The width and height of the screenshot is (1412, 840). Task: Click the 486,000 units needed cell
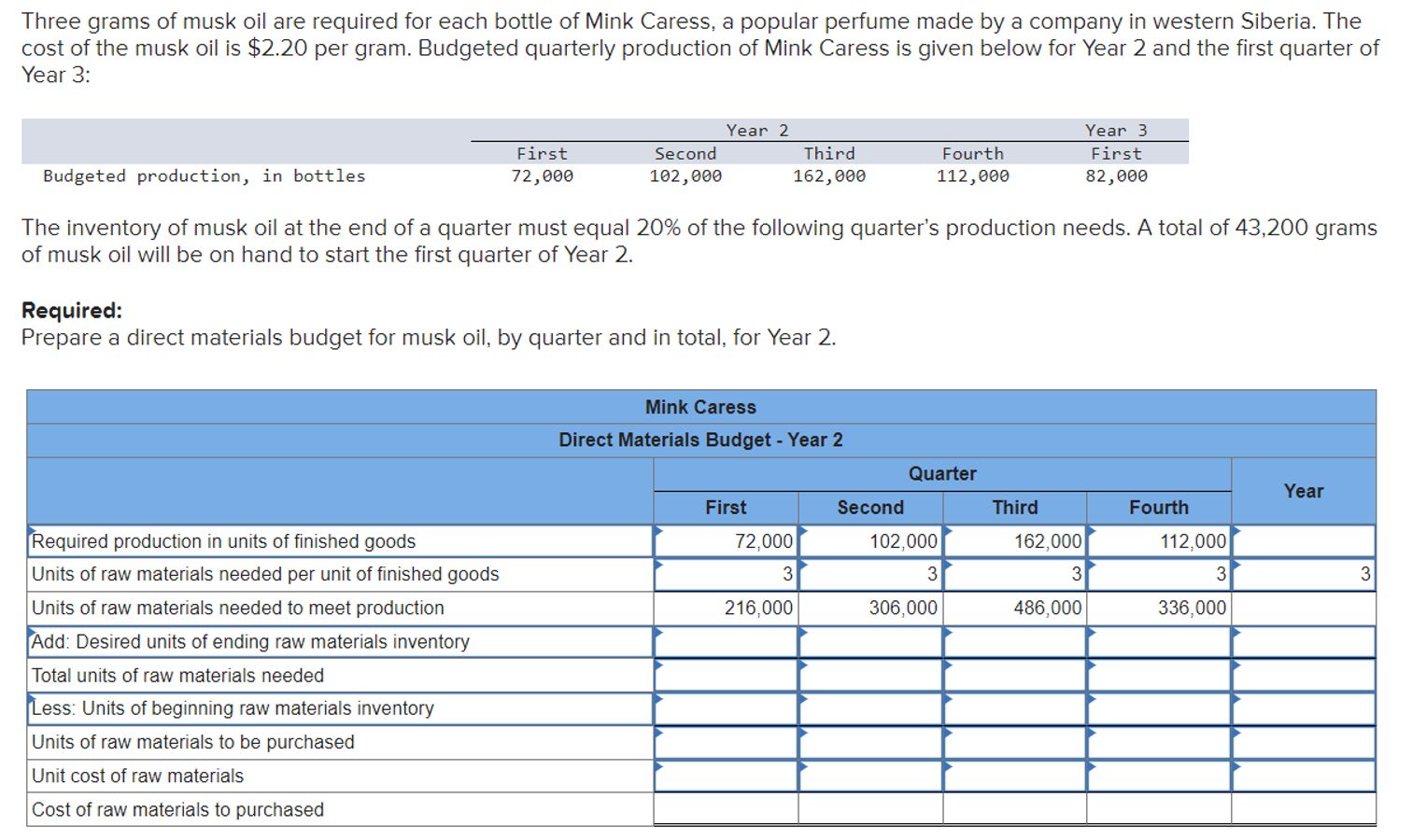[1015, 609]
